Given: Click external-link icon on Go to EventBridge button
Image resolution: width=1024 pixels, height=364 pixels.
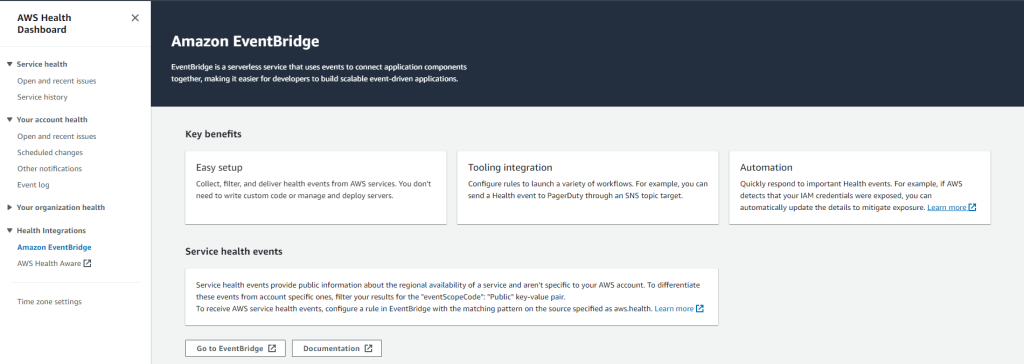Looking at the screenshot, I should click(x=272, y=348).
